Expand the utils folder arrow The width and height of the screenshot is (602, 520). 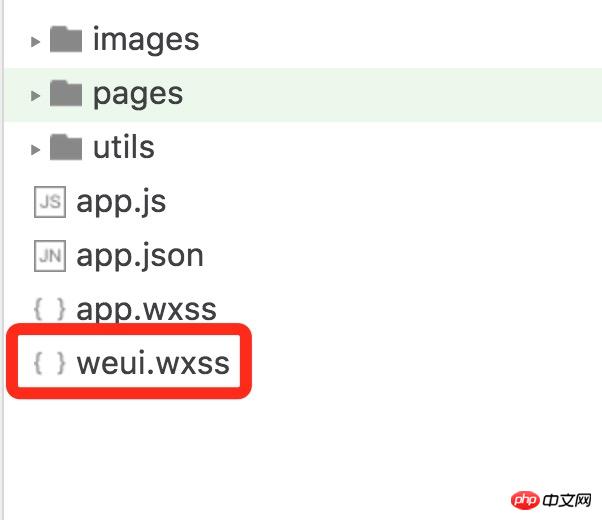[35, 149]
